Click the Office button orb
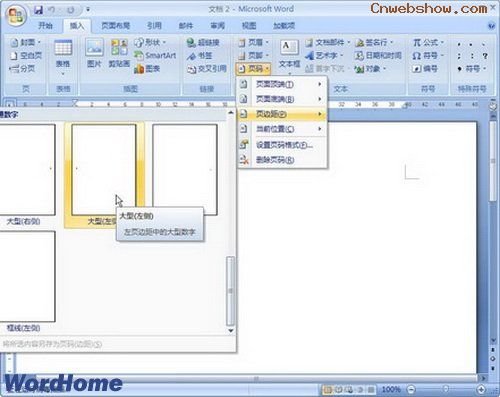The width and height of the screenshot is (500, 397). [x=15, y=16]
